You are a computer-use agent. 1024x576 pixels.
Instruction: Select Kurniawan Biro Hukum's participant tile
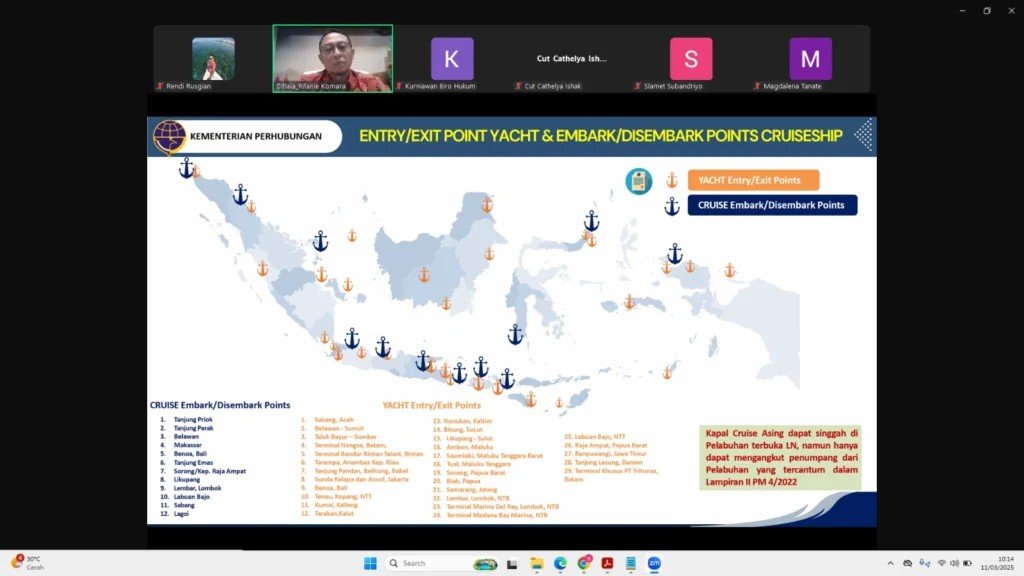pos(452,59)
